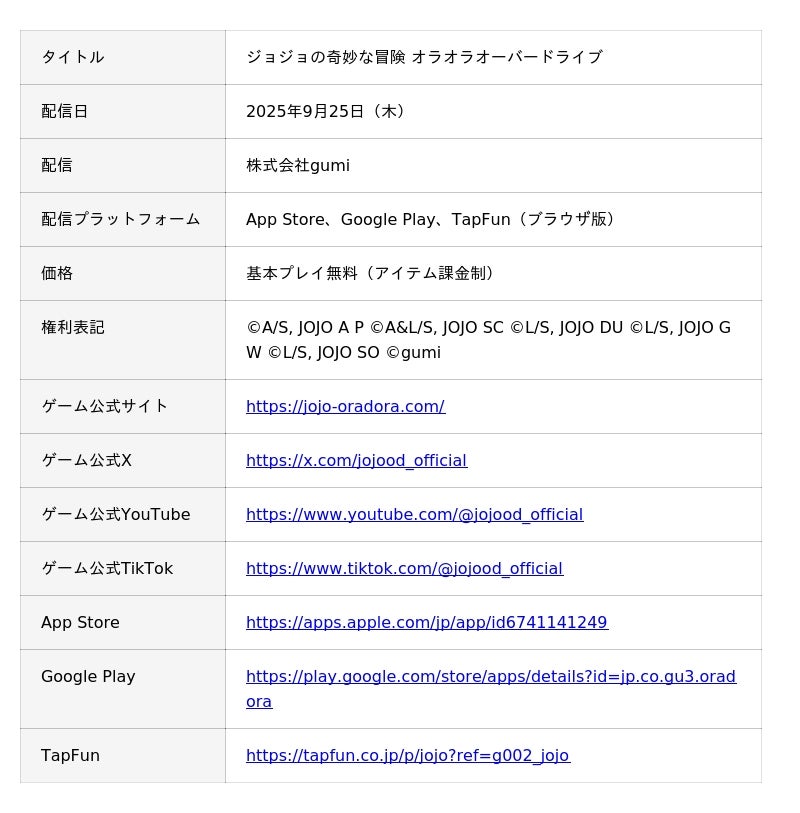800x813 pixels.
Task: Click the ゲーム公式YouTube row header
Action: click(116, 514)
